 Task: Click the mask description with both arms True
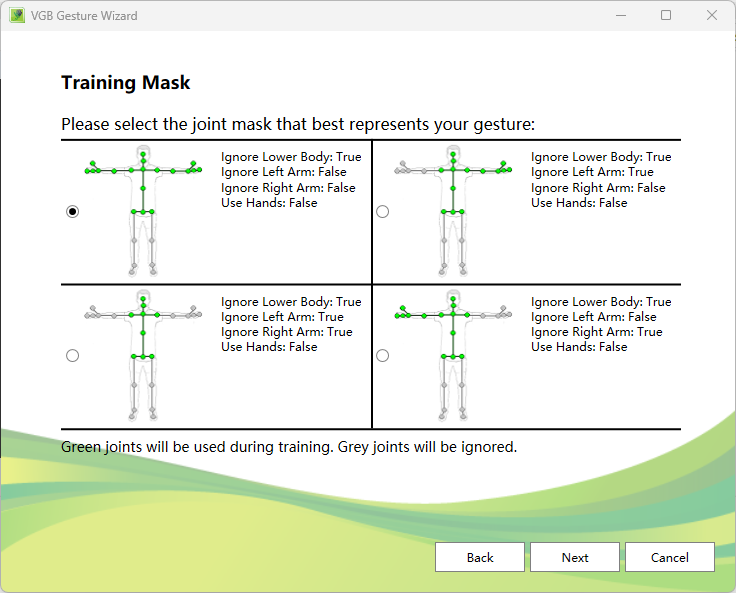[x=291, y=324]
